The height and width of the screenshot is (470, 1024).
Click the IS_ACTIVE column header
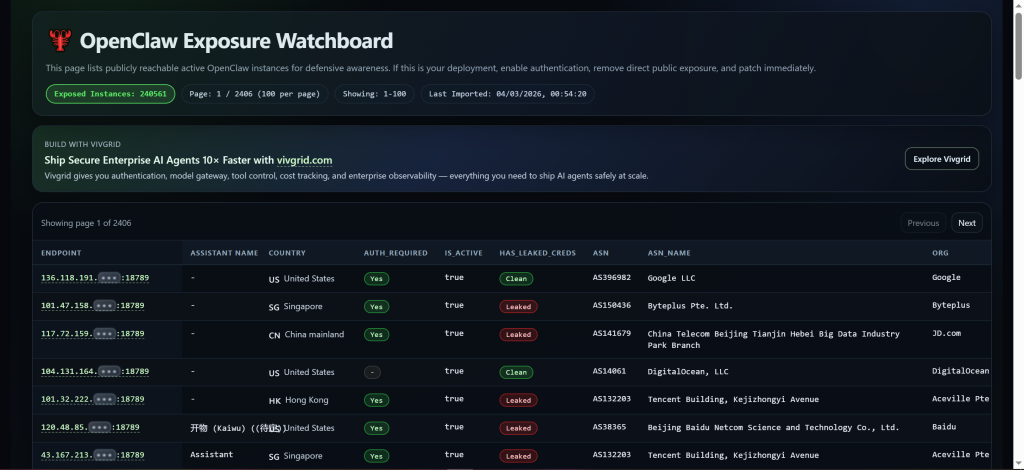pos(464,253)
